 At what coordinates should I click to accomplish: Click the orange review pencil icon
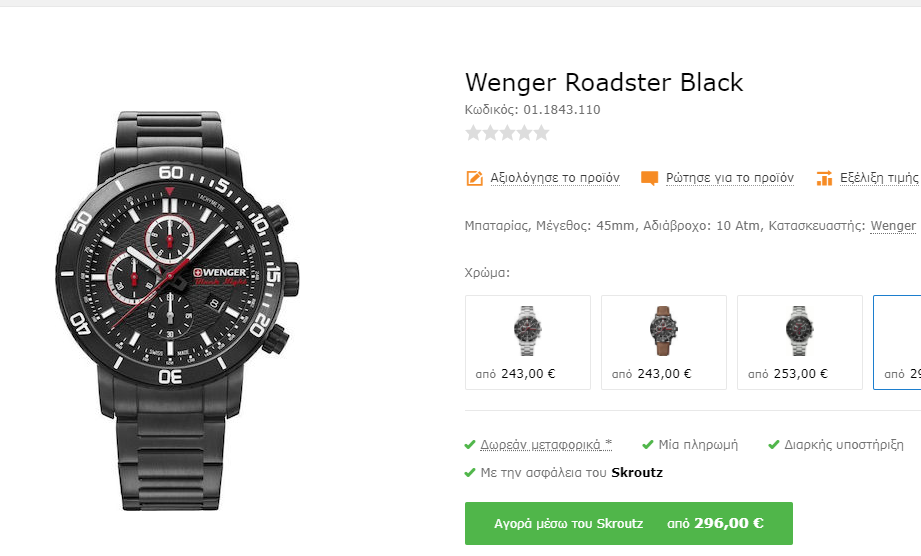tap(474, 178)
